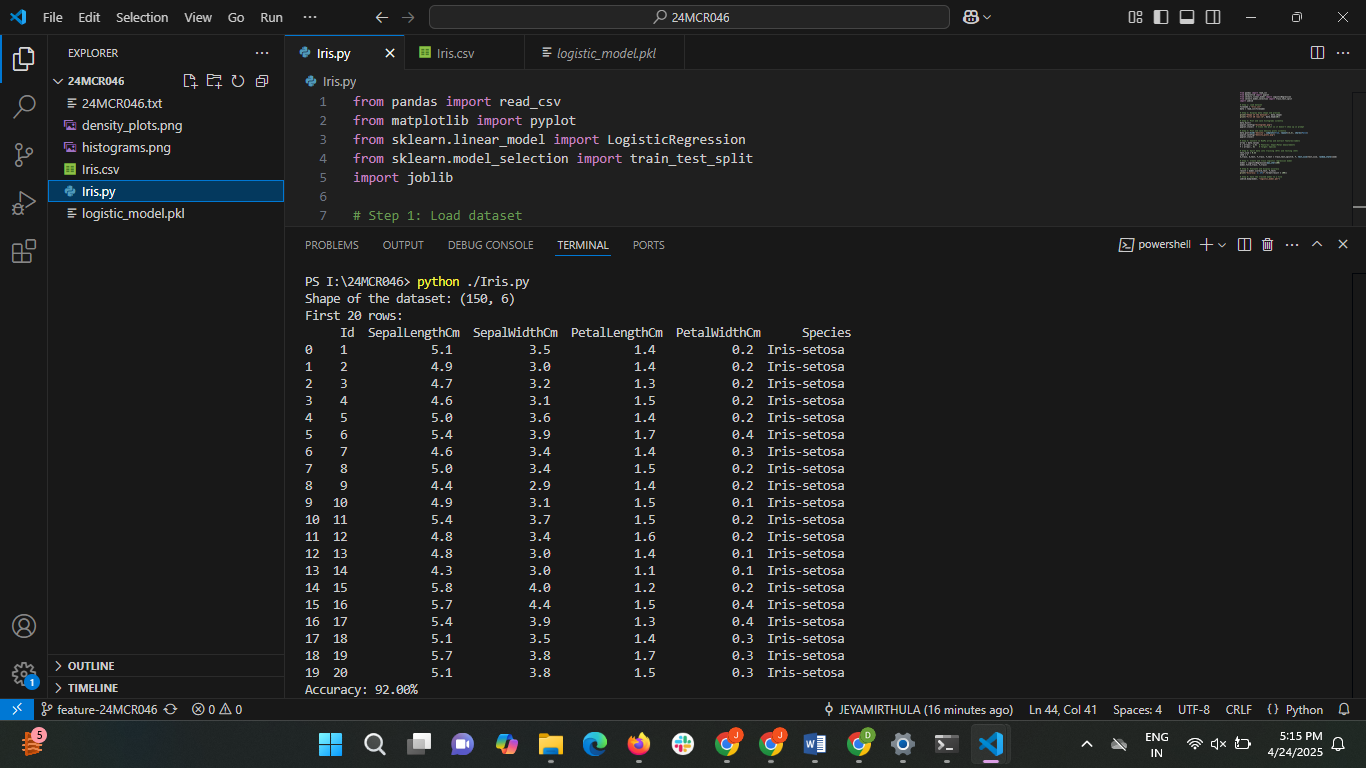Open Copilot dropdown arrow in title bar

[987, 17]
